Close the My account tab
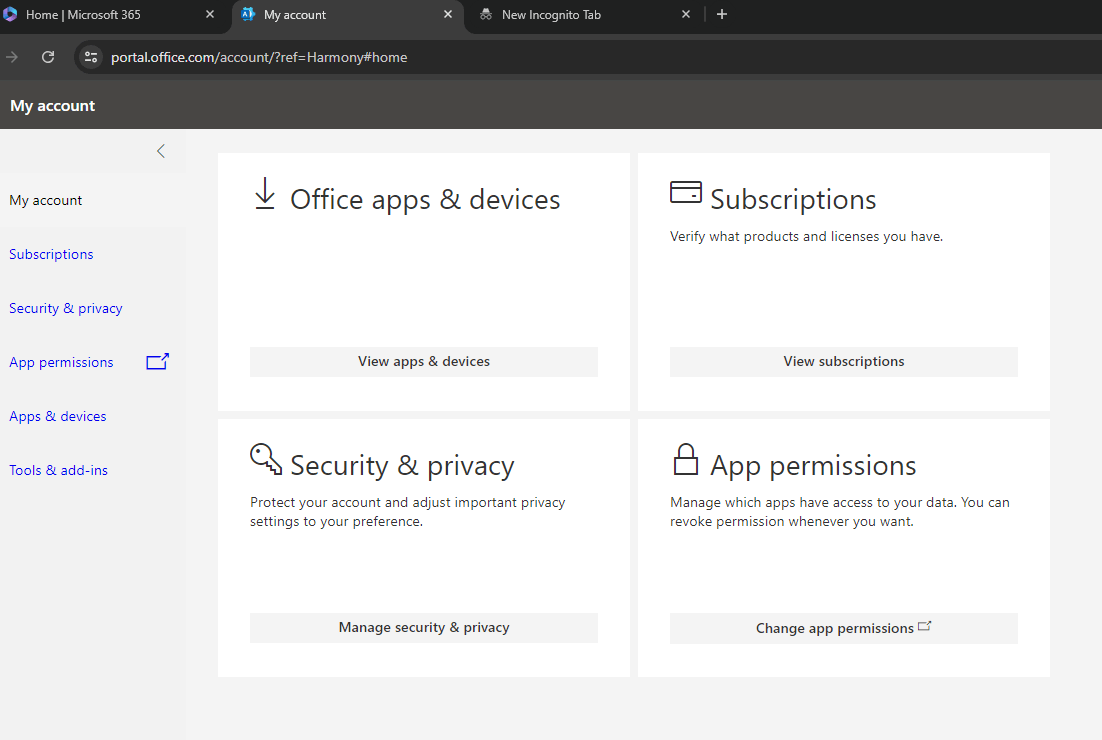Viewport: 1102px width, 740px height. click(448, 14)
